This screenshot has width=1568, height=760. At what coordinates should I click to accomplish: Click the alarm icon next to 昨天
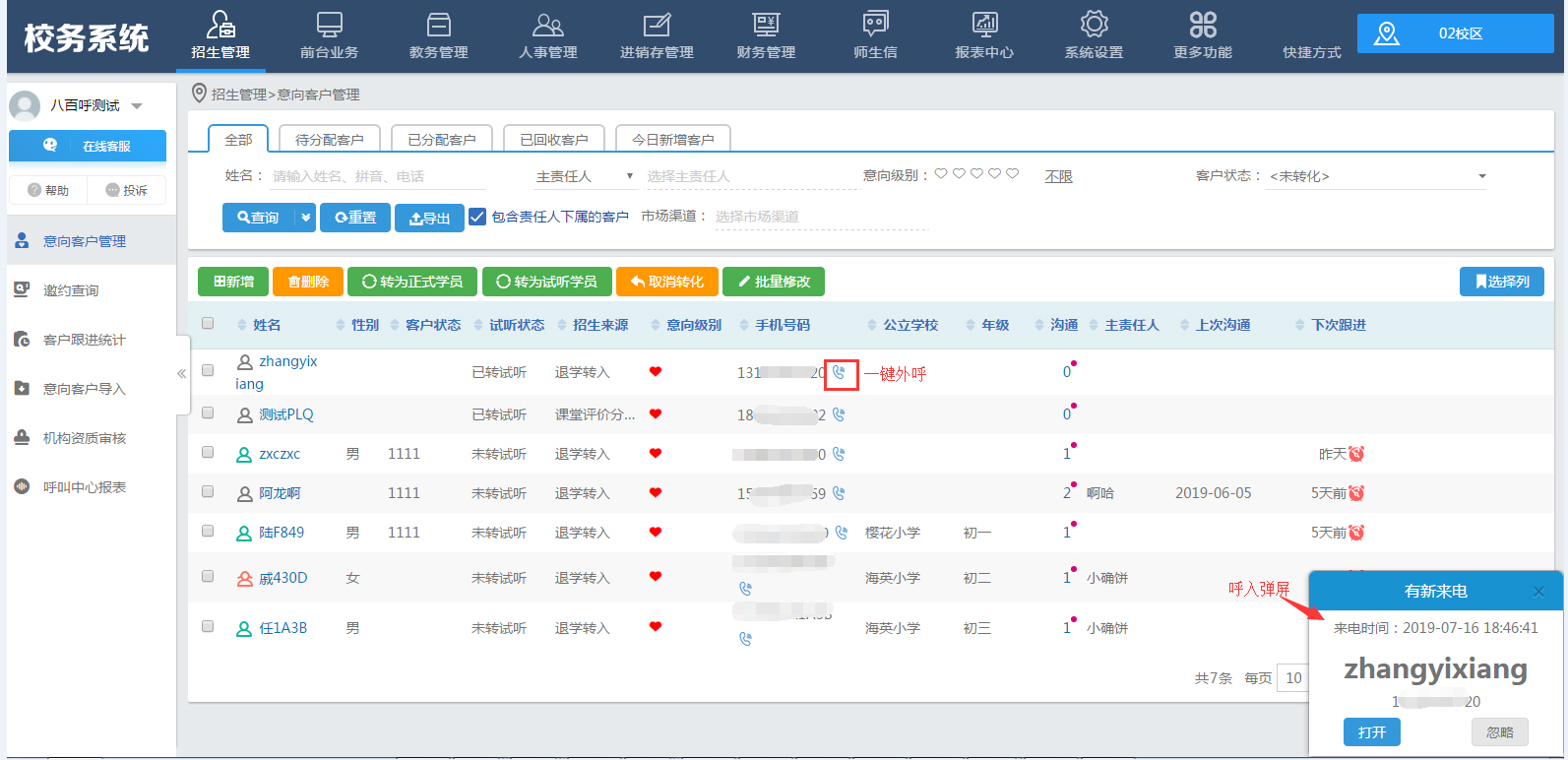(x=1356, y=454)
